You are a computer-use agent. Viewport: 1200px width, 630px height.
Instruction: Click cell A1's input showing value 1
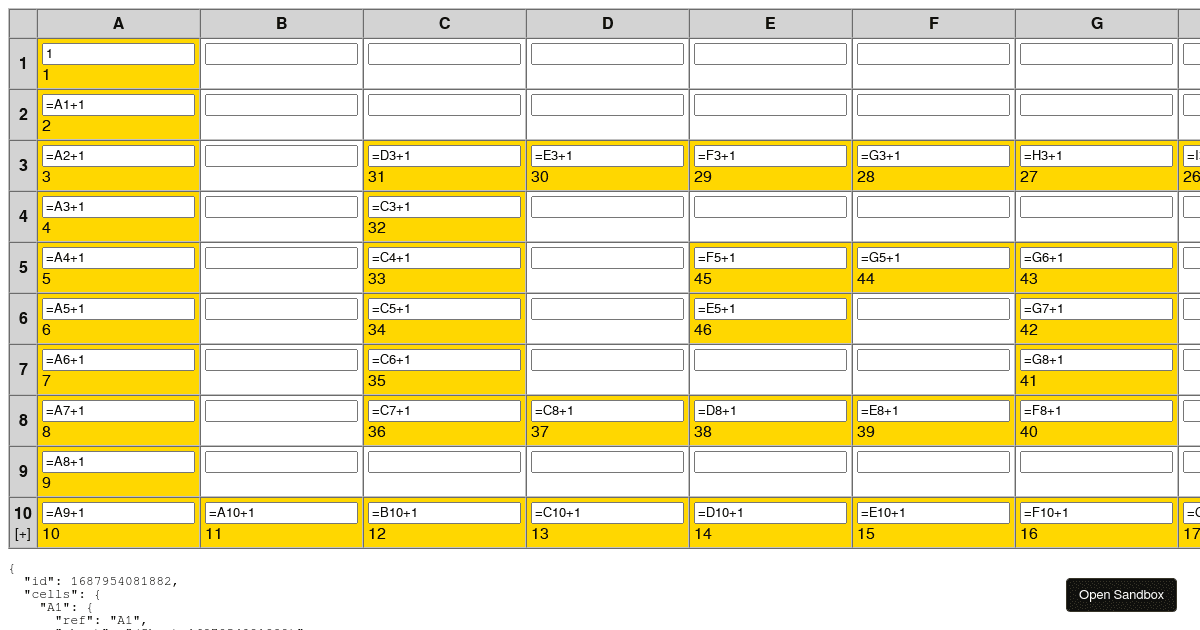(118, 53)
